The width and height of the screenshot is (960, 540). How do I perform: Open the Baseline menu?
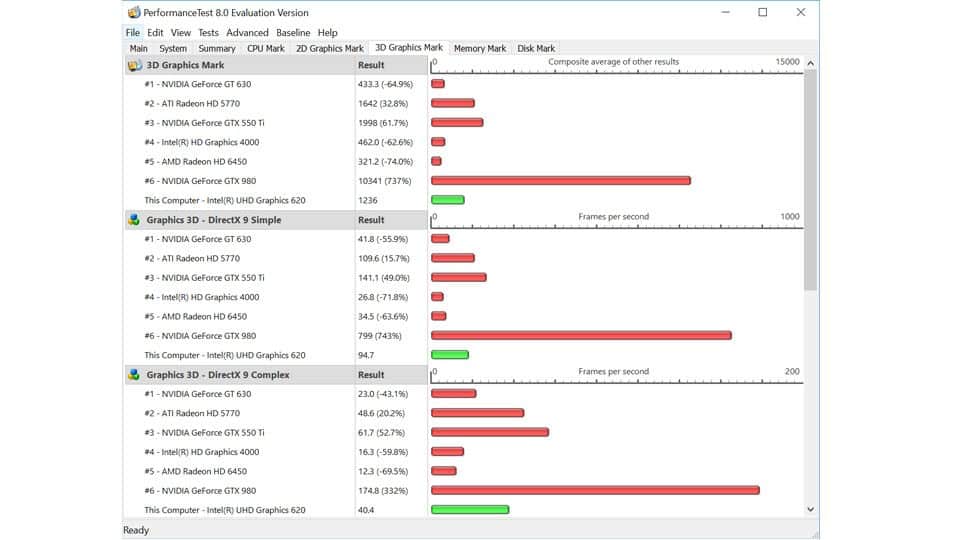point(293,32)
